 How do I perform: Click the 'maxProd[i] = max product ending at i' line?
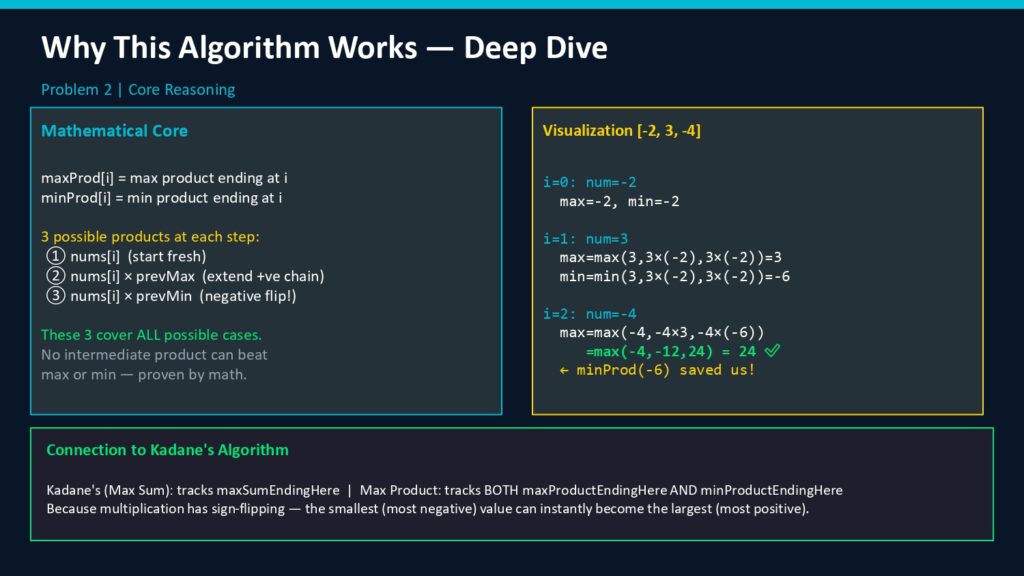pyautogui.click(x=164, y=178)
